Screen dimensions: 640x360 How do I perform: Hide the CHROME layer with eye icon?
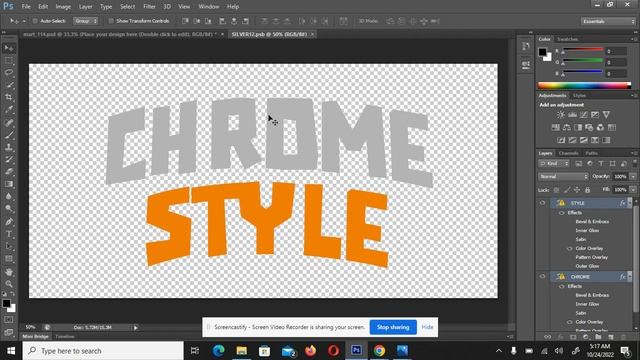tap(542, 276)
